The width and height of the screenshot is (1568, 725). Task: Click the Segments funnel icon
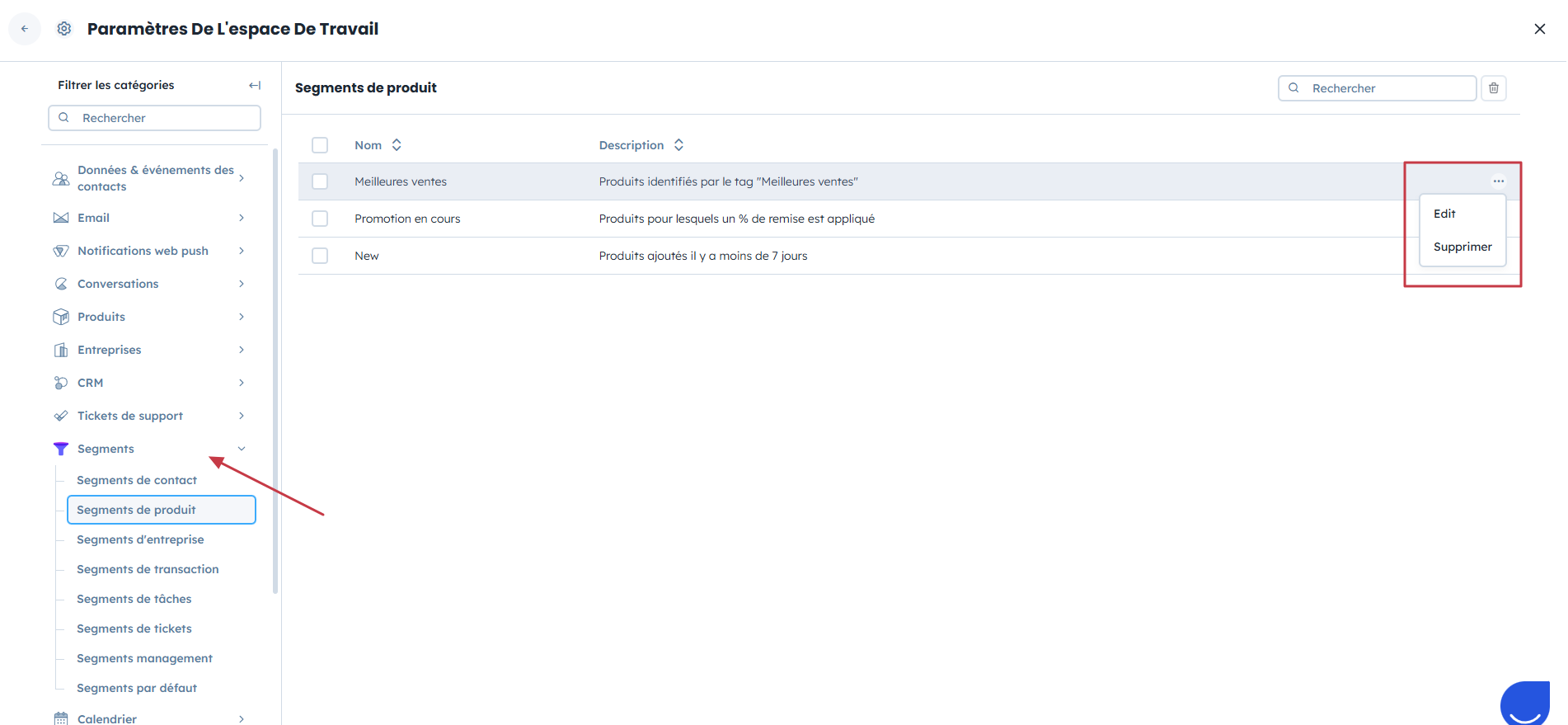coord(61,449)
